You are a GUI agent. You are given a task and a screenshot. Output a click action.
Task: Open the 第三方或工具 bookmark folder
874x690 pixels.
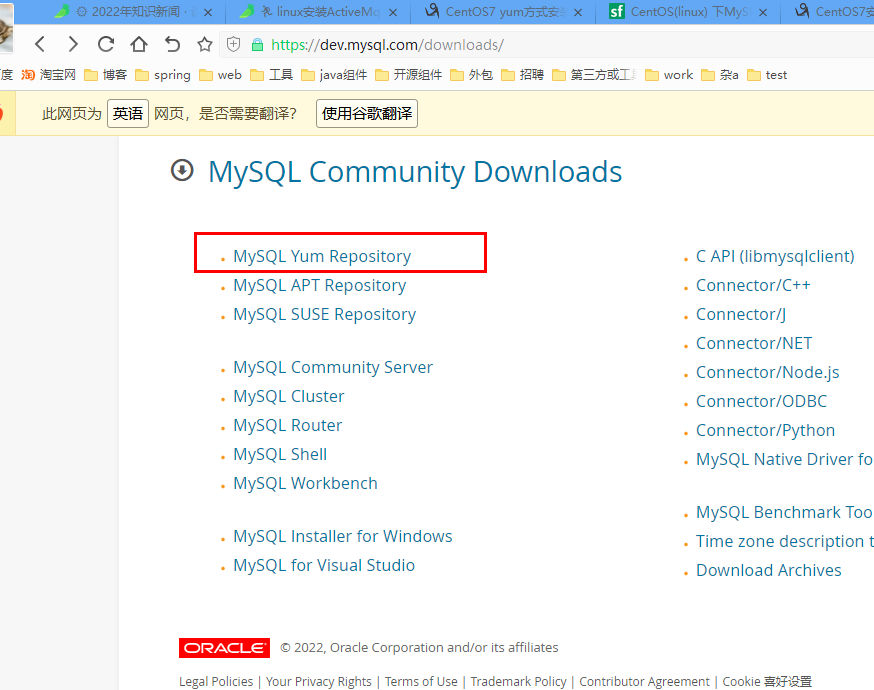pos(594,75)
